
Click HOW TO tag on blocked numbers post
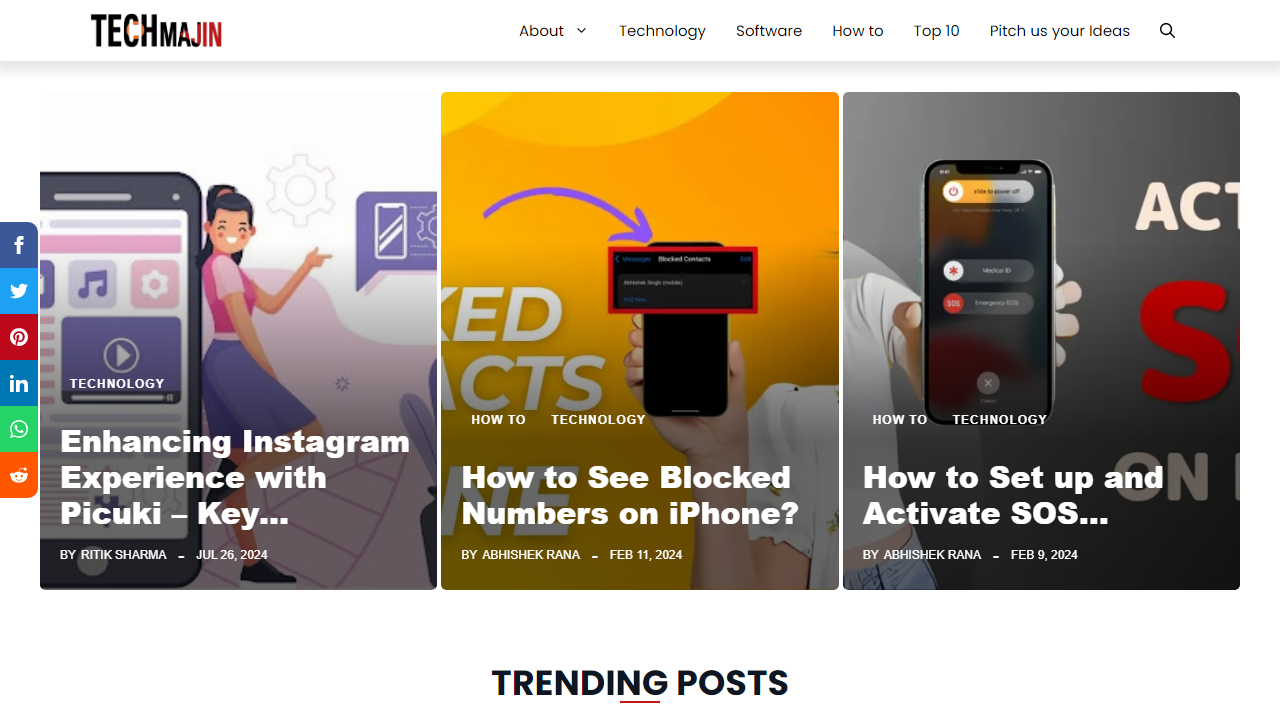[498, 420]
